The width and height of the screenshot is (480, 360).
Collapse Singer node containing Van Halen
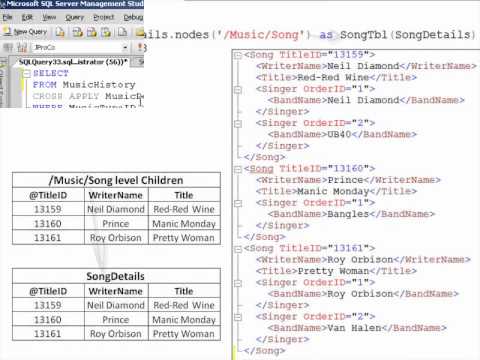tap(238, 317)
